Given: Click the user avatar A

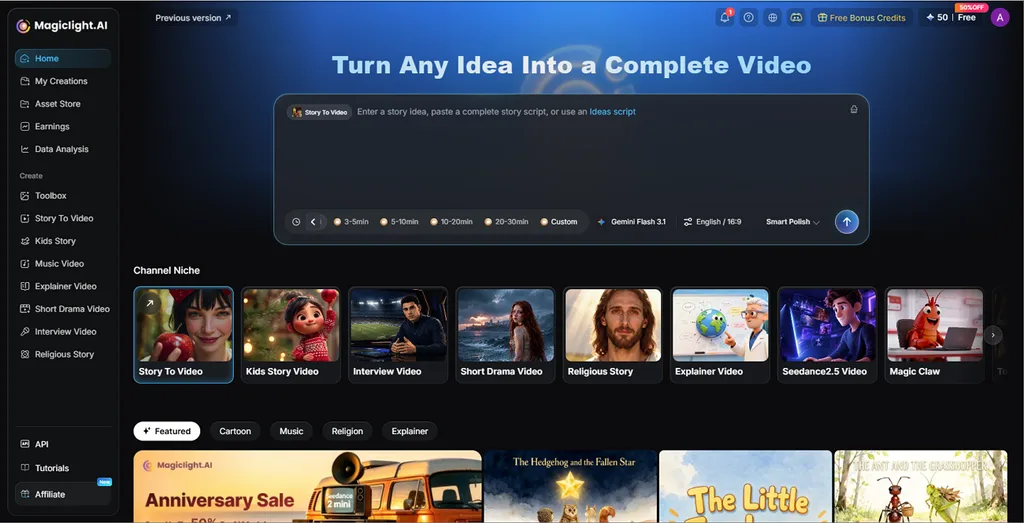Looking at the screenshot, I should pos(1000,18).
